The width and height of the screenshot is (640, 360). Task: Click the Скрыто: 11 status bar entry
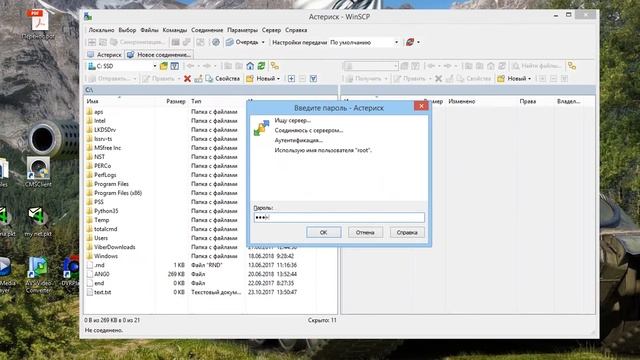click(x=322, y=320)
